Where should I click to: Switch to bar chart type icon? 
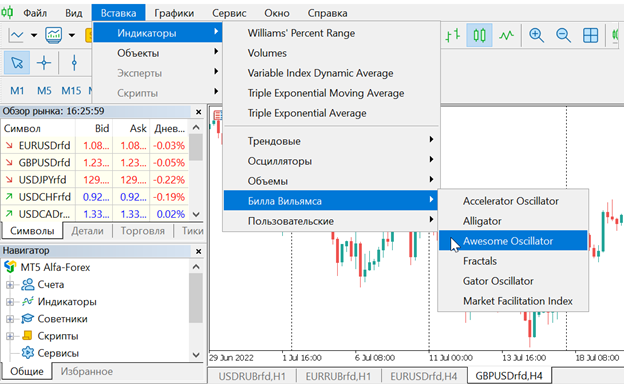click(x=453, y=35)
